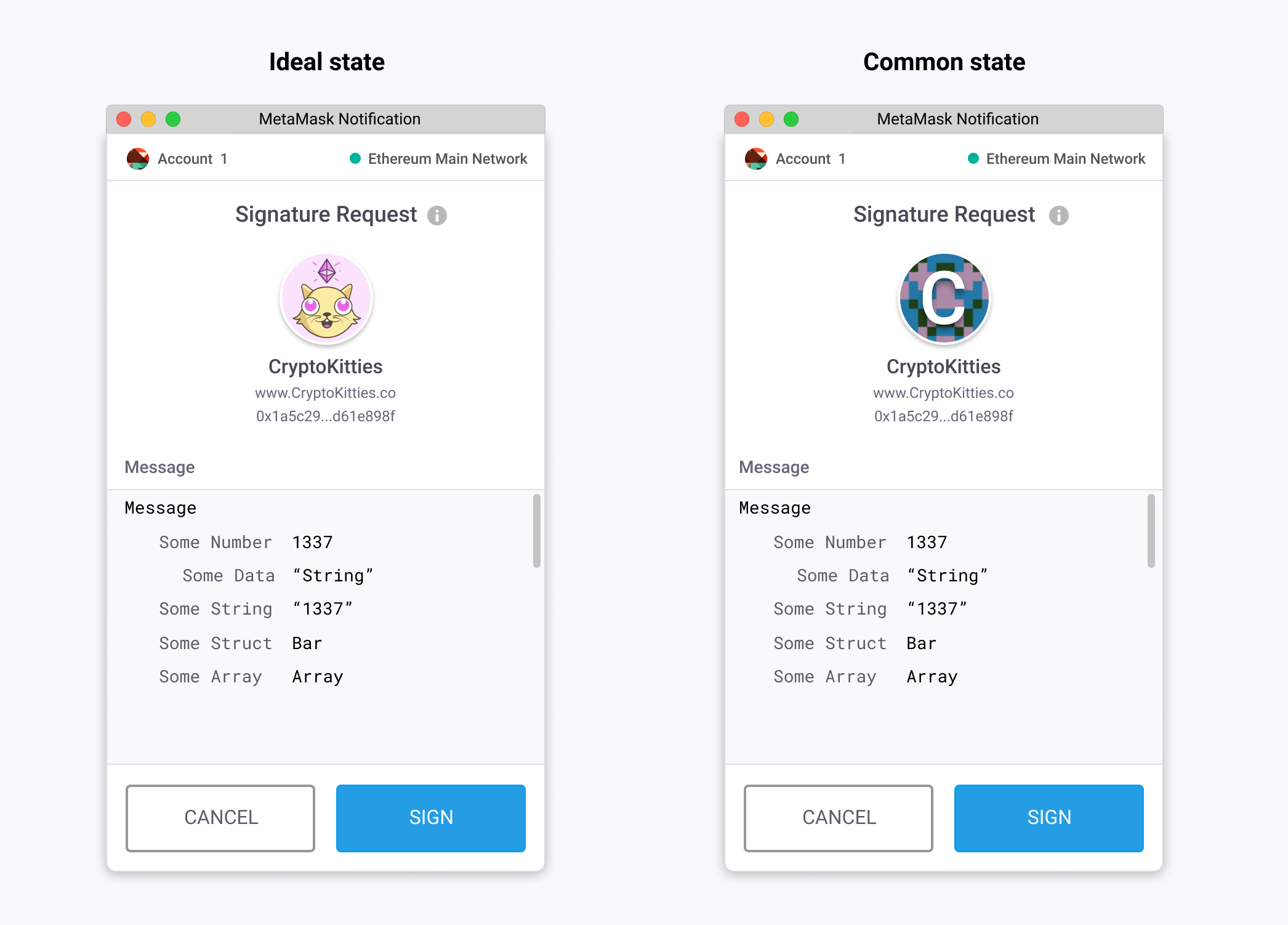Click the Message heading in Common state window
Screen dimensions: 1288x925
coord(773,467)
